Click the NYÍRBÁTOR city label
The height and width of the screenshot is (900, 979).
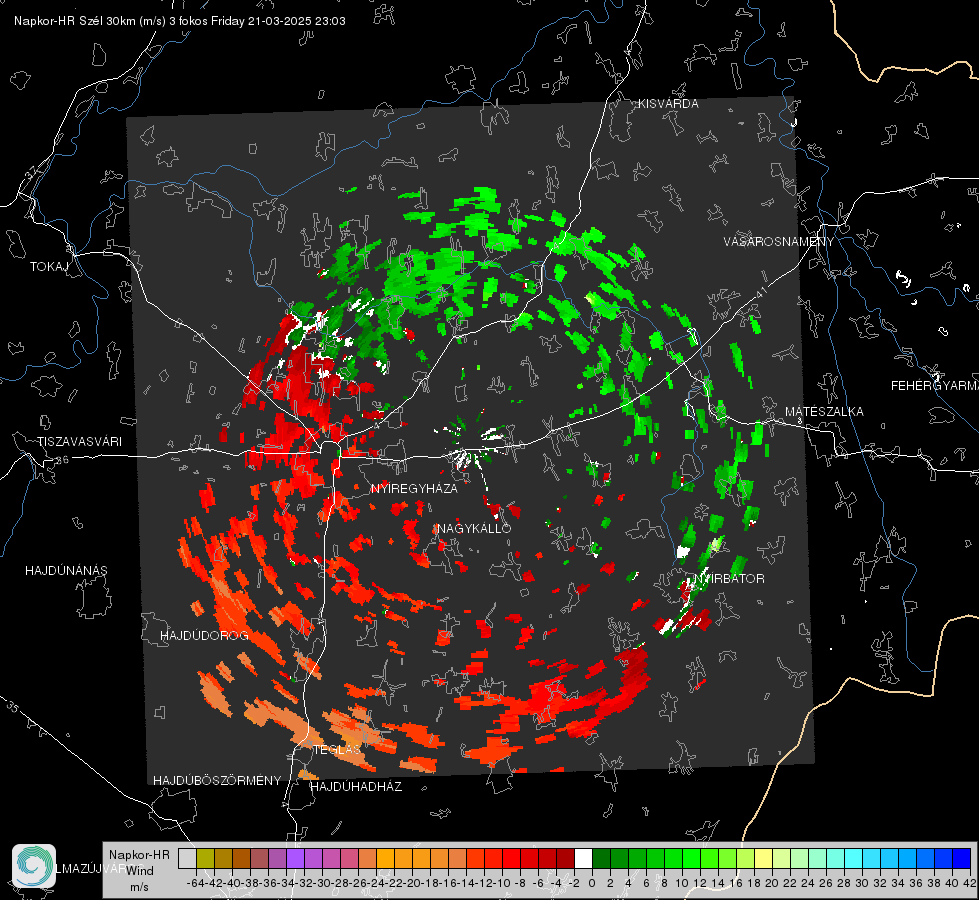click(729, 578)
